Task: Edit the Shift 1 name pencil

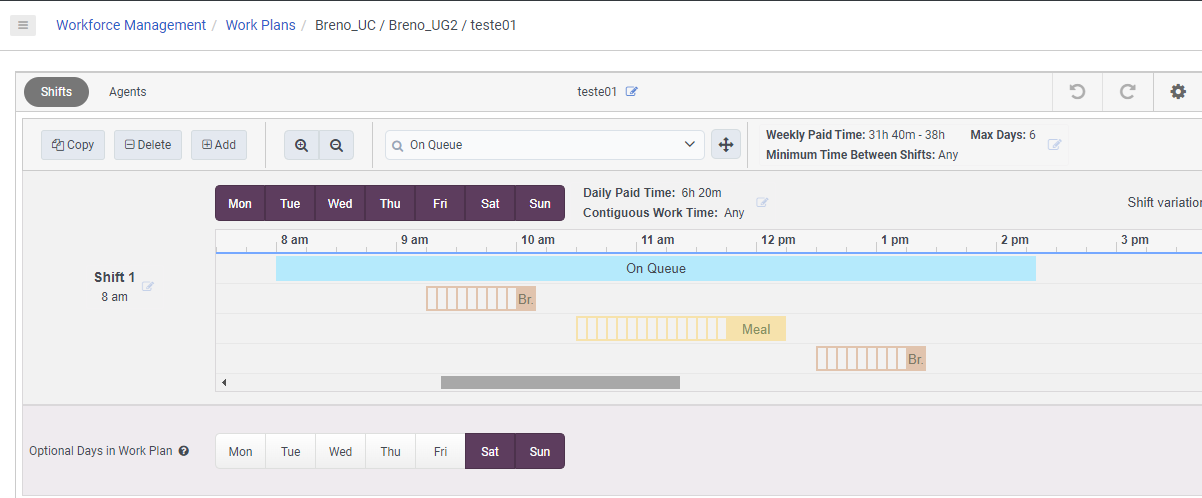Action: point(149,286)
